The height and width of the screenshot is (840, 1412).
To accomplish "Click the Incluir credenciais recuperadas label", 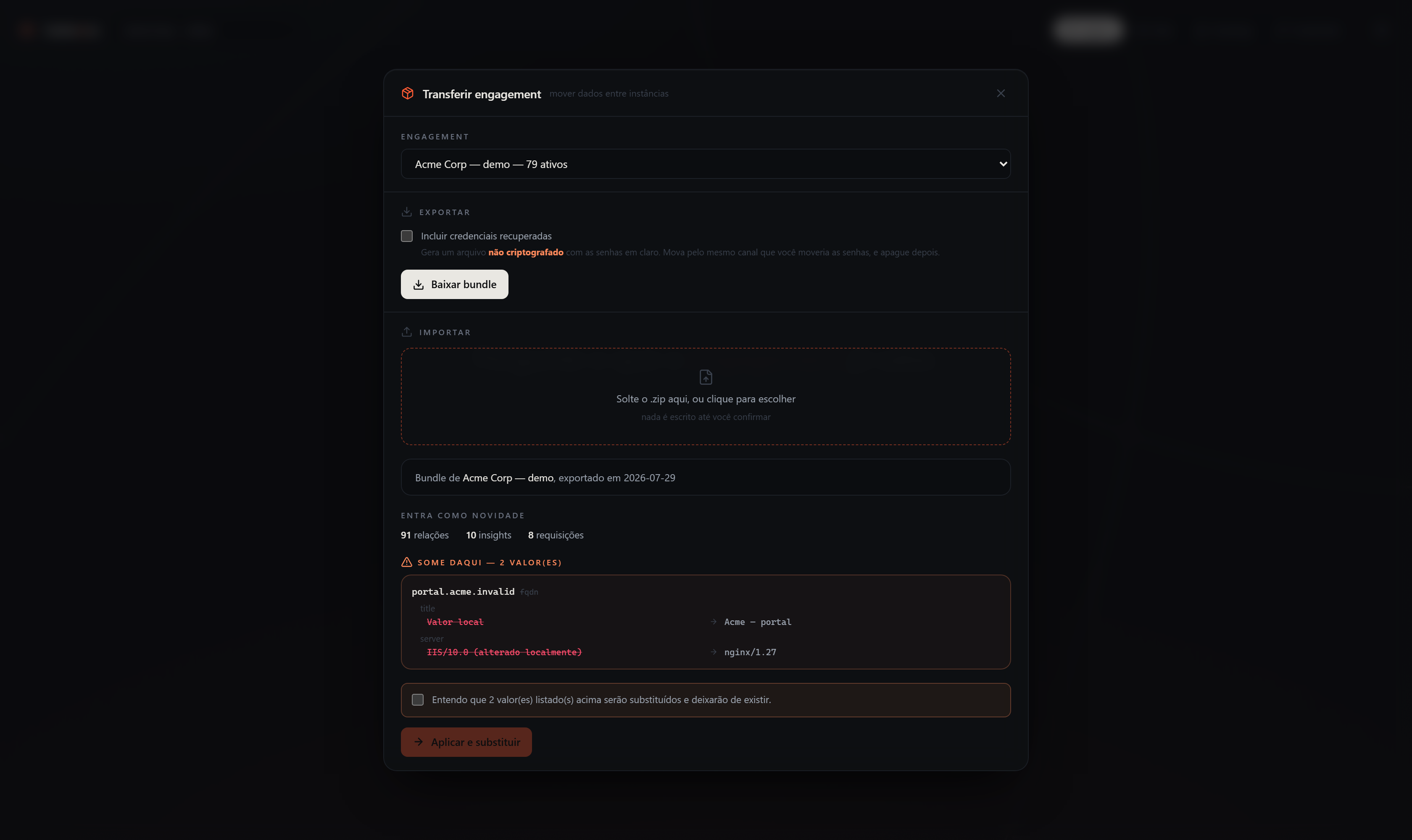I will click(x=486, y=236).
